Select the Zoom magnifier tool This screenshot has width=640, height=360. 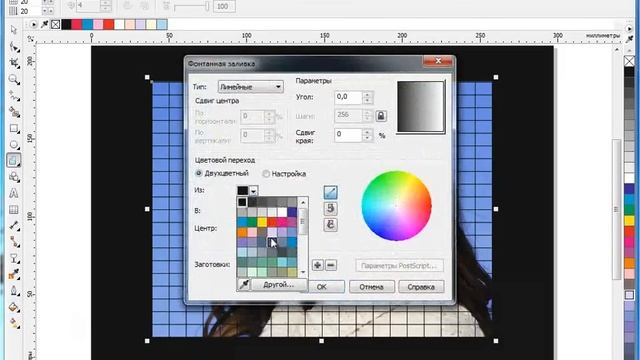tap(14, 80)
